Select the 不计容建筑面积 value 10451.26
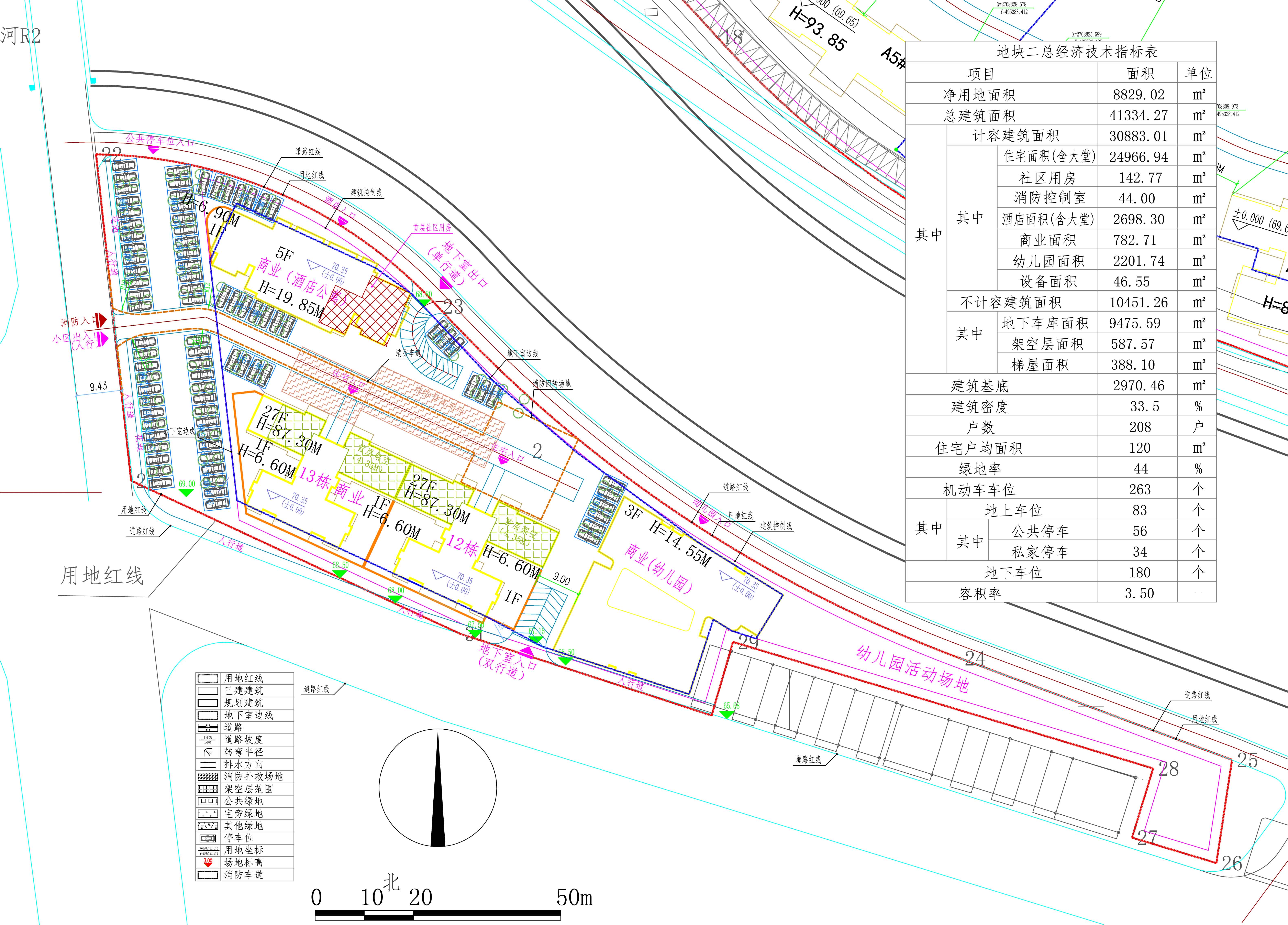This screenshot has height=925, width=1288. pos(1139,303)
